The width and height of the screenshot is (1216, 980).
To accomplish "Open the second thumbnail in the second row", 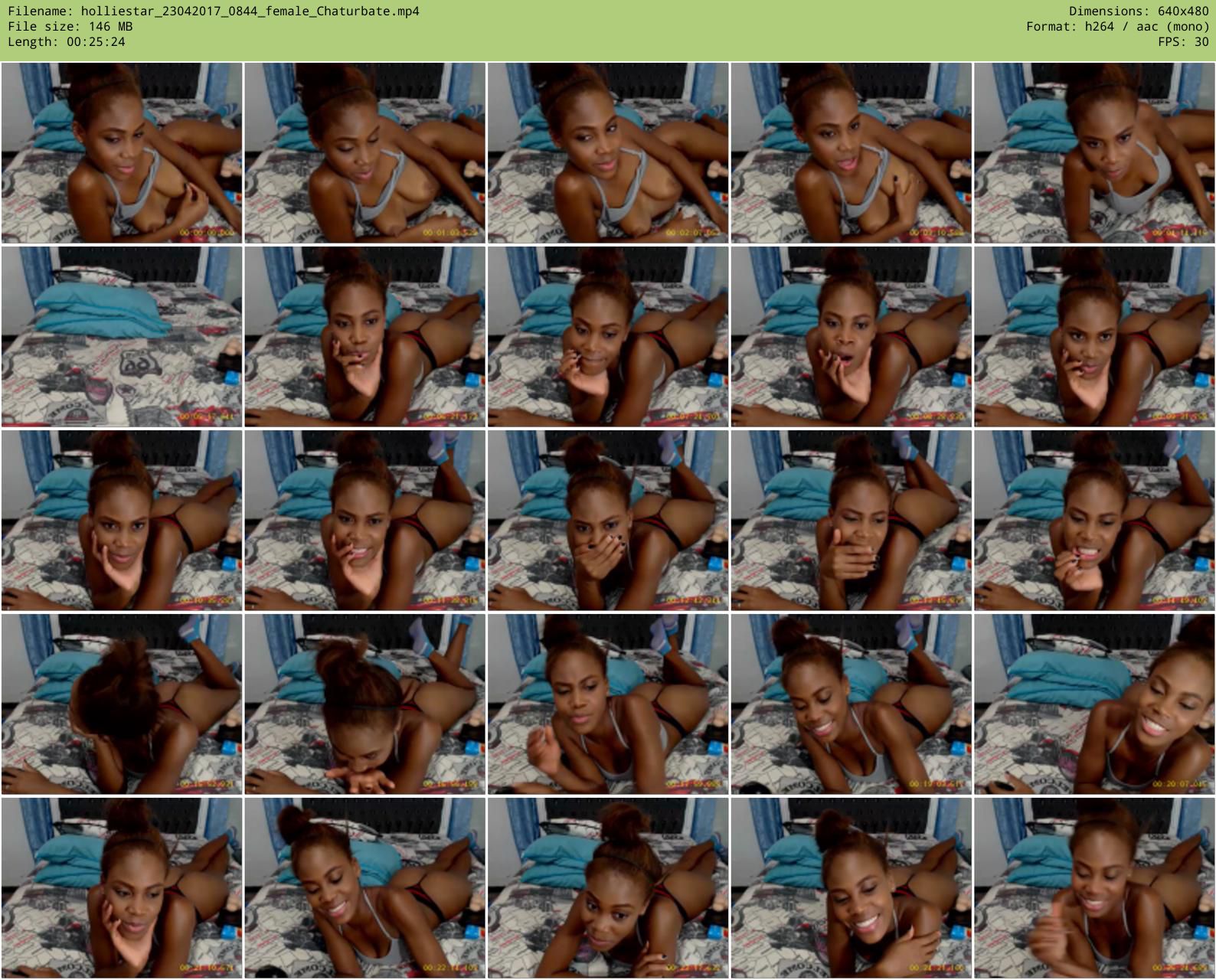I will 364,336.
